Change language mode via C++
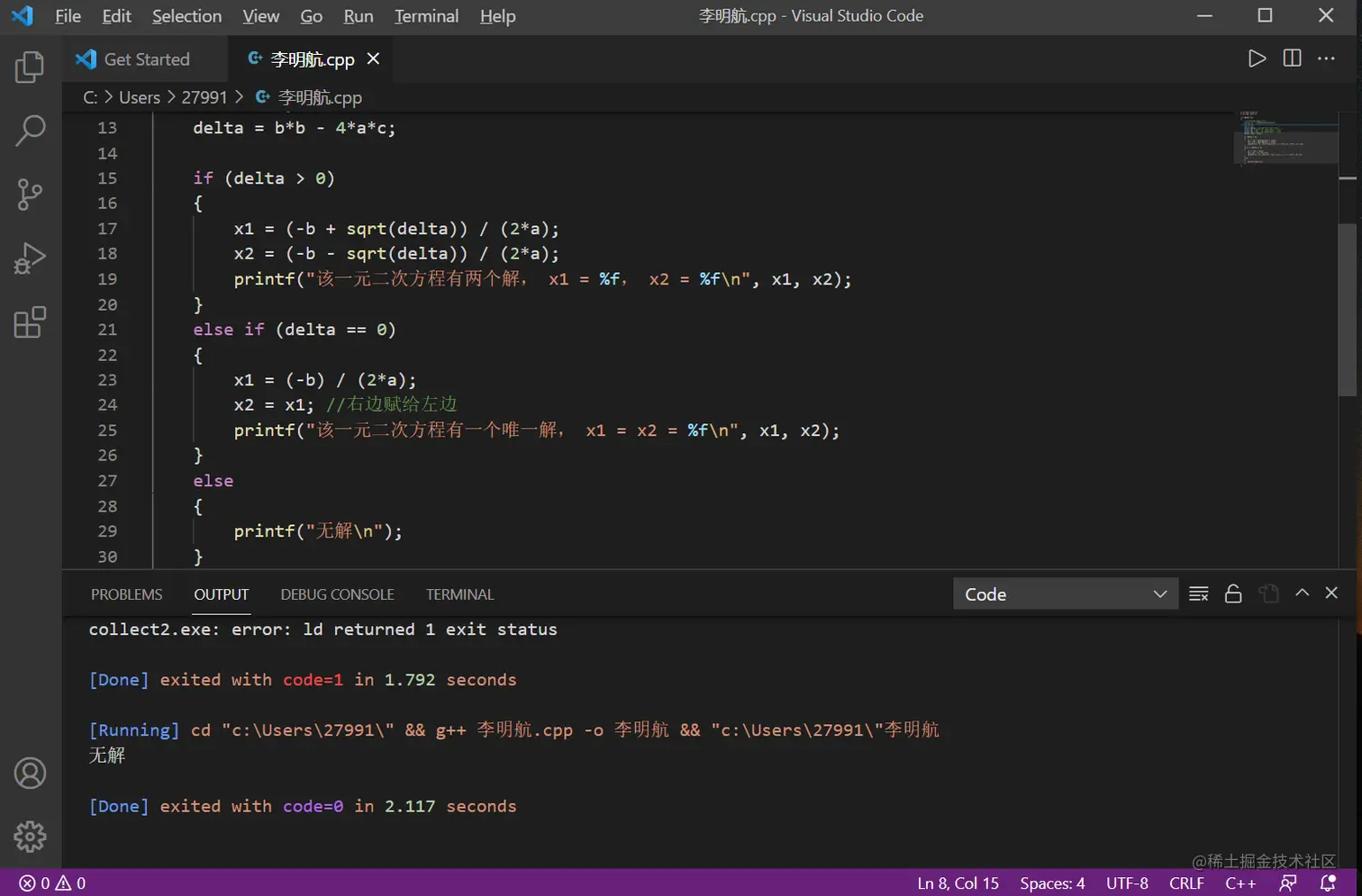The height and width of the screenshot is (896, 1362). (x=1240, y=883)
